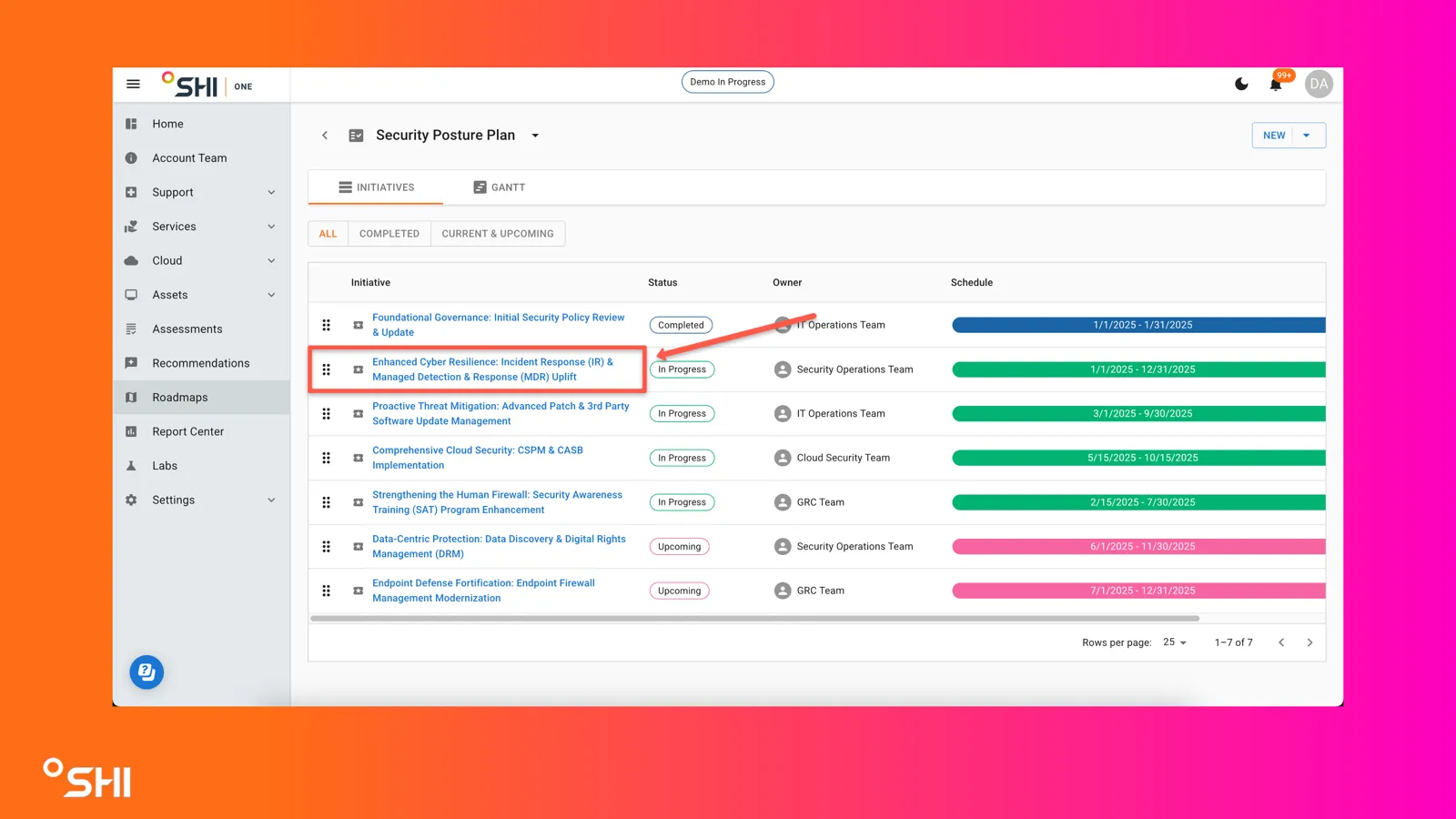
Task: Expand the Support sidebar section
Action: point(271,192)
